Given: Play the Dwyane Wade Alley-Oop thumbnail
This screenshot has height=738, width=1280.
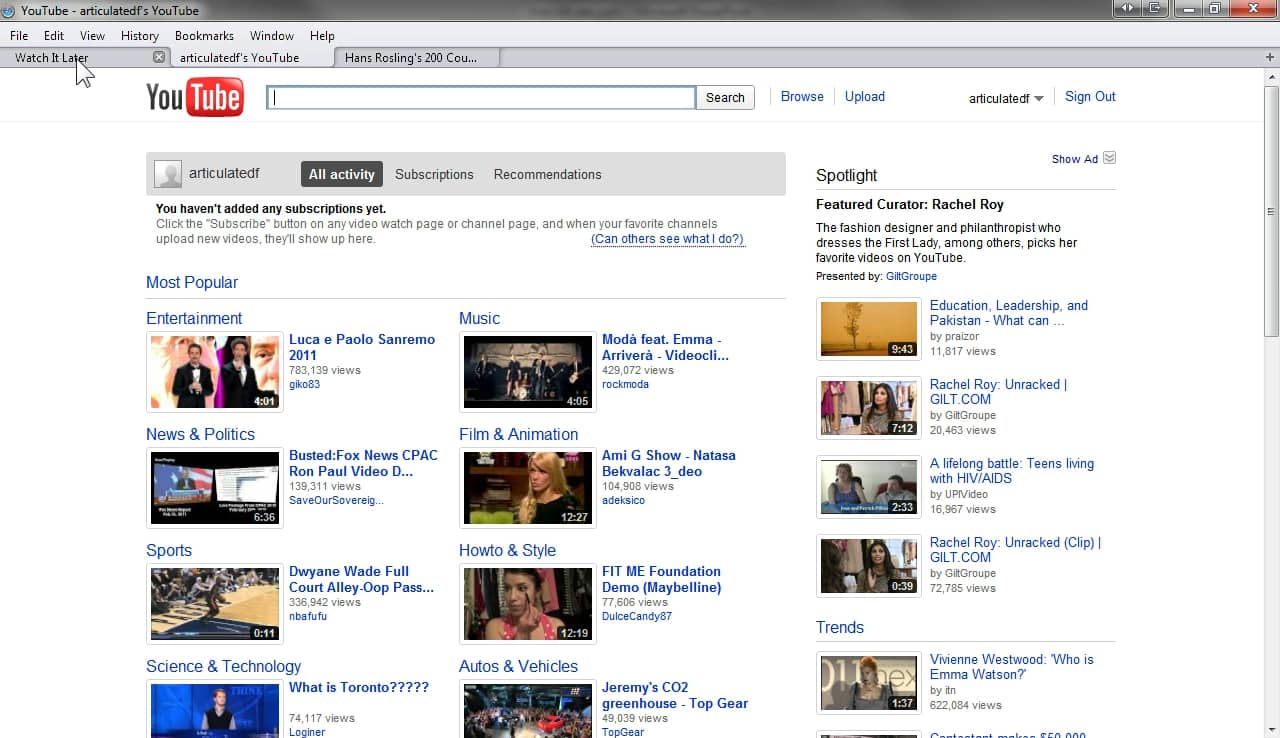Looking at the screenshot, I should coord(215,604).
